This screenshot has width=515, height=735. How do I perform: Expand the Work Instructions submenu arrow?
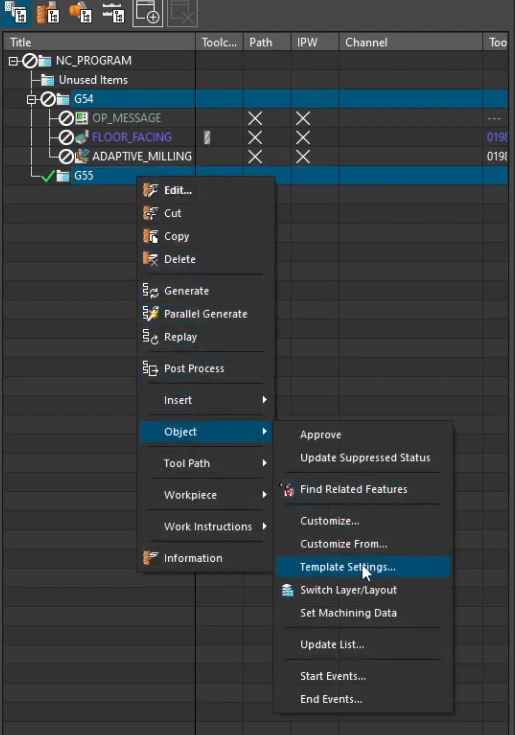264,526
